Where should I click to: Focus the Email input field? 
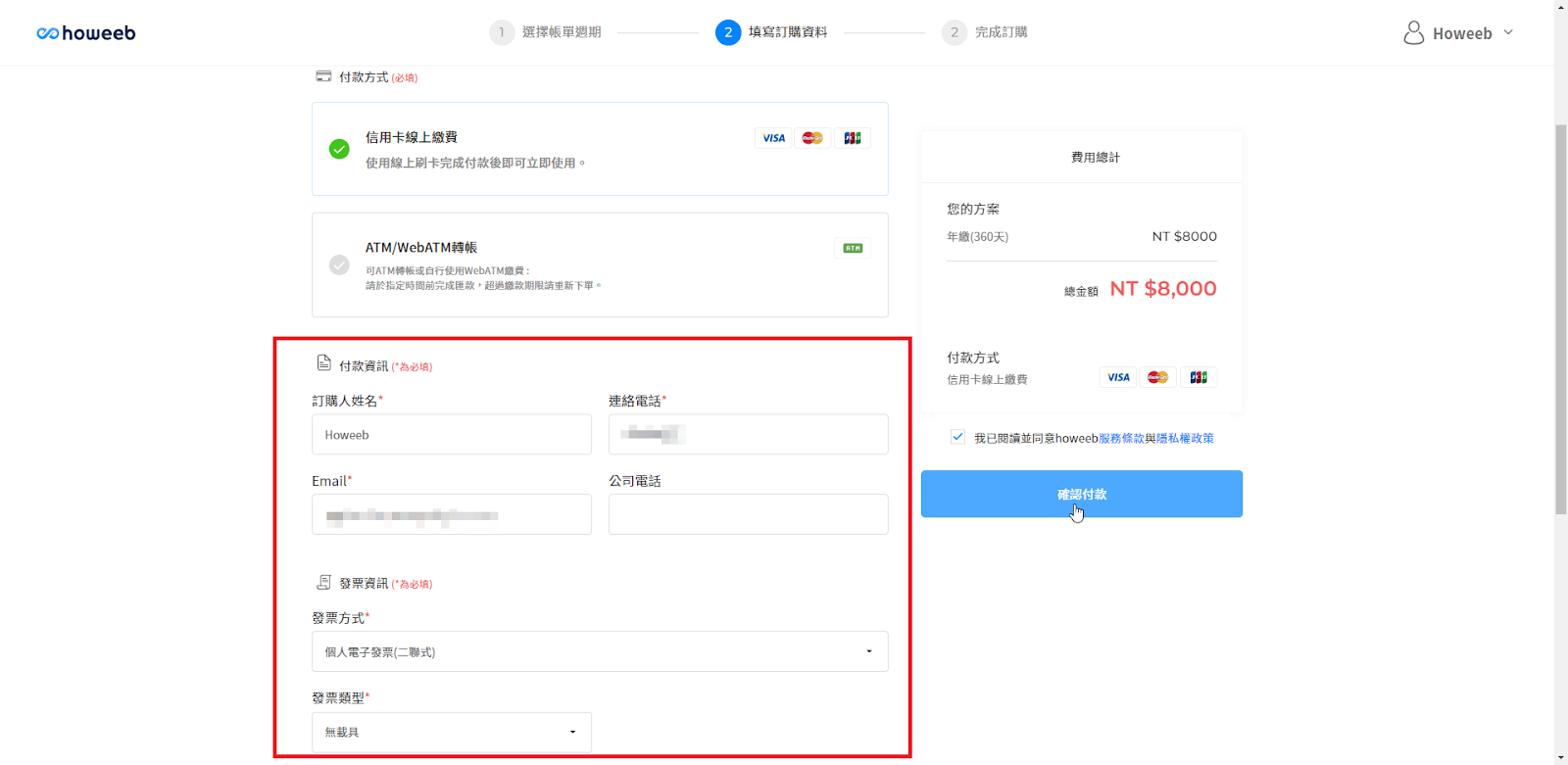pyautogui.click(x=452, y=514)
